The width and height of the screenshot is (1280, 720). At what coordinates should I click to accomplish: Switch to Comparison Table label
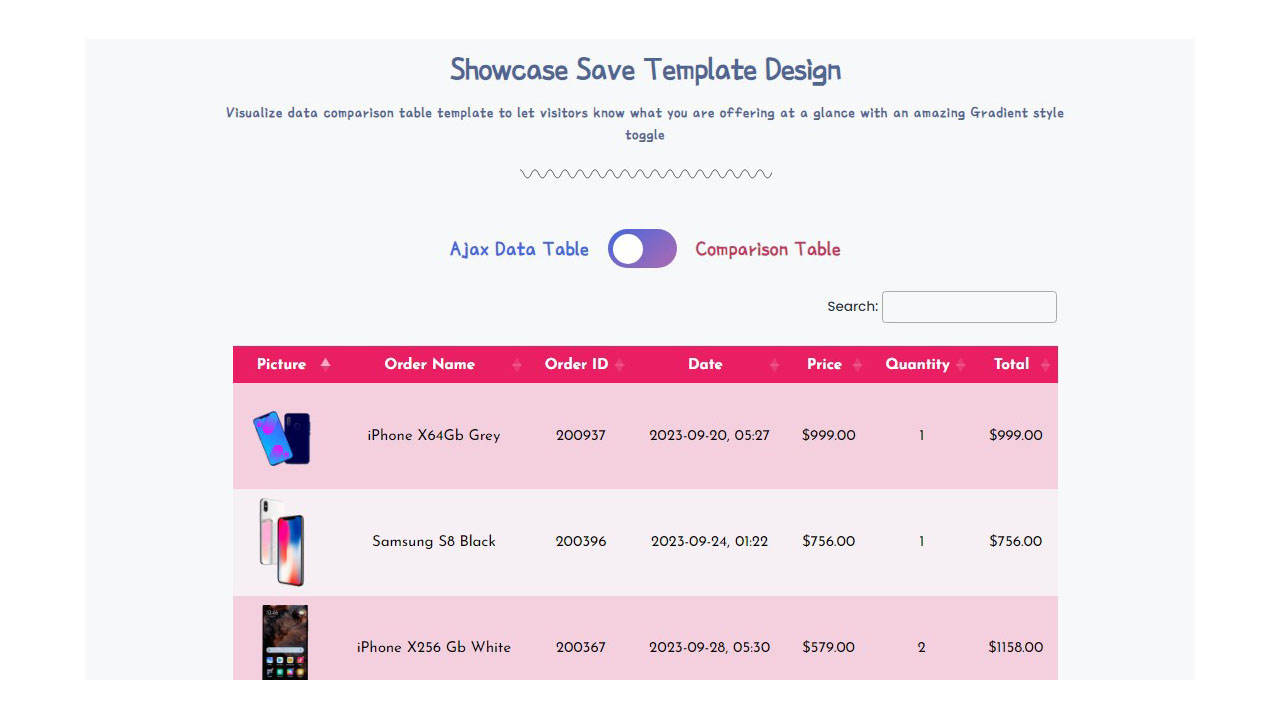coord(767,249)
